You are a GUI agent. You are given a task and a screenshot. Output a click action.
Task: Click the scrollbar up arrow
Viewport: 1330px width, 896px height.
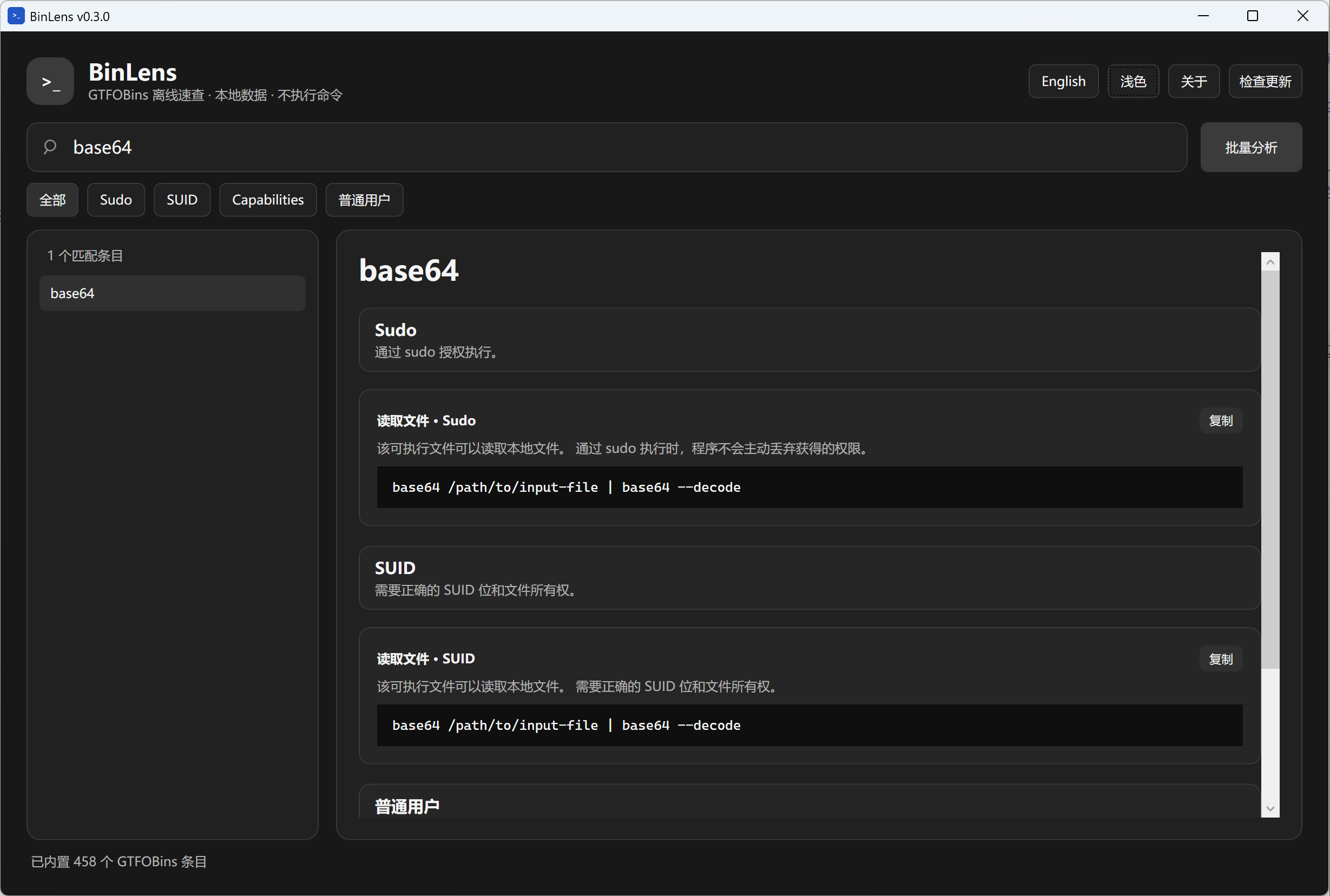click(x=1270, y=262)
